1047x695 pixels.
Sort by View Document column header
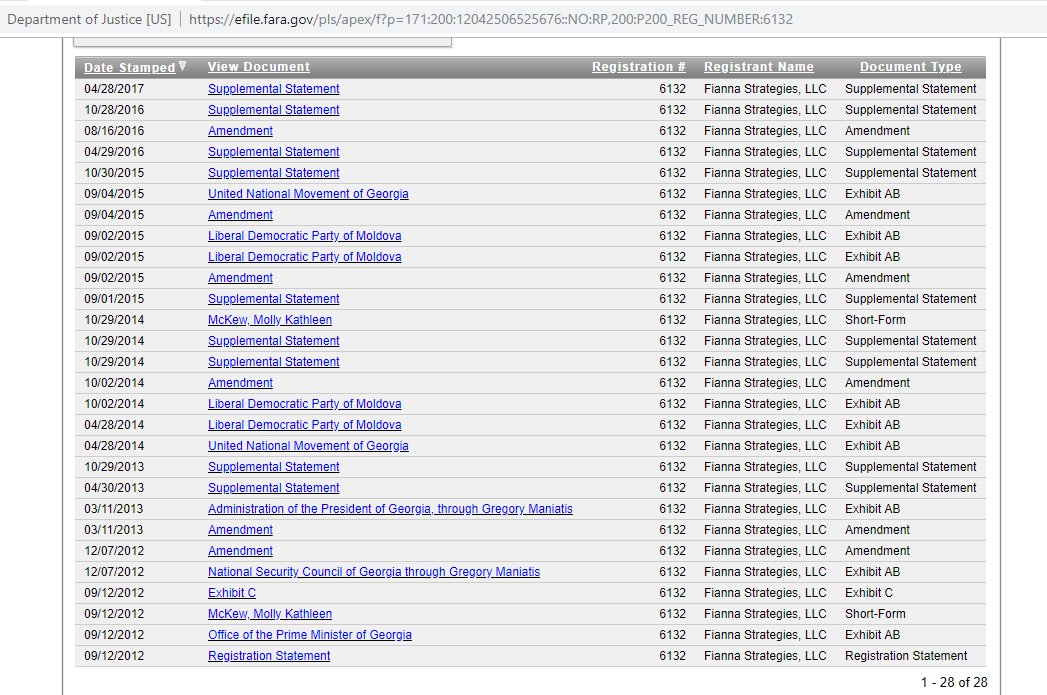(258, 67)
